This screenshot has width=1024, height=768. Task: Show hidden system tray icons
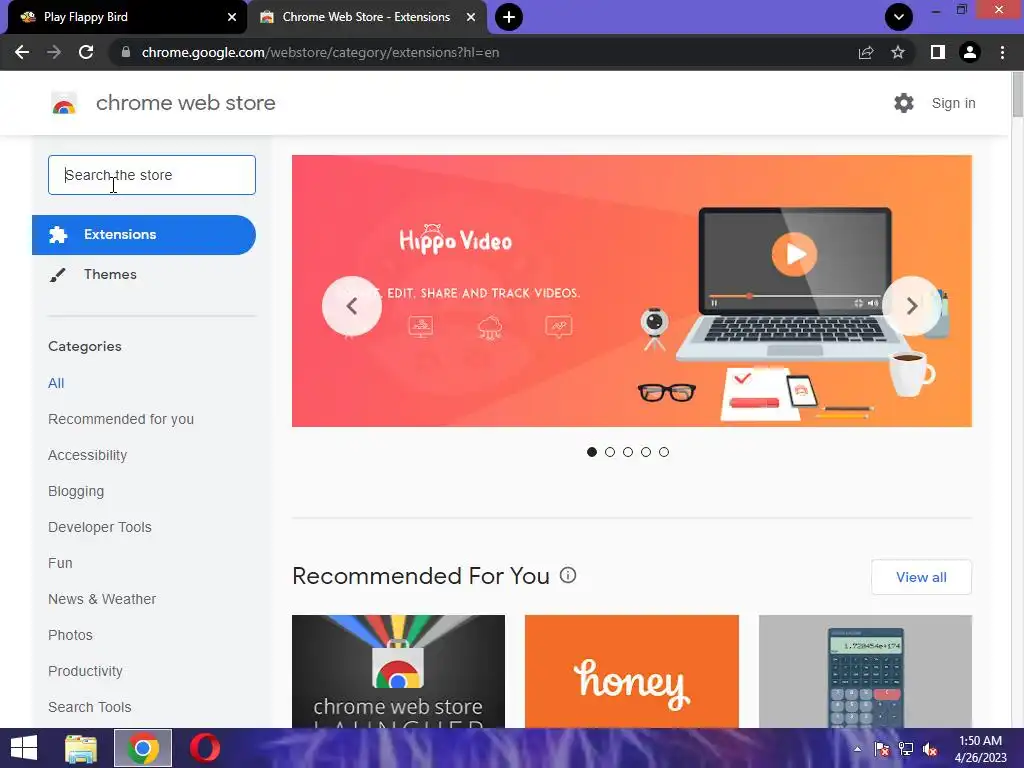pyautogui.click(x=857, y=749)
